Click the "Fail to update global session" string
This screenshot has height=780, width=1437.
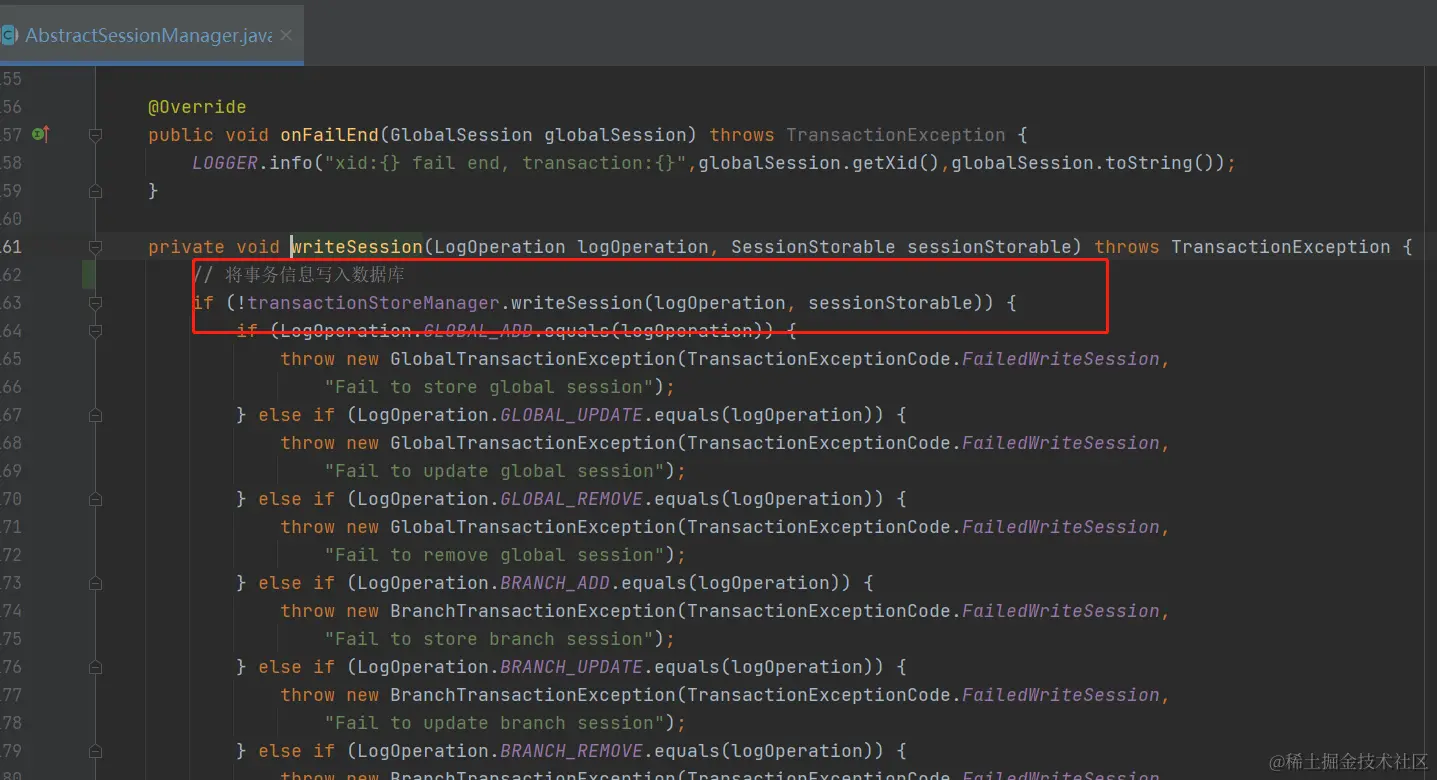(x=495, y=471)
